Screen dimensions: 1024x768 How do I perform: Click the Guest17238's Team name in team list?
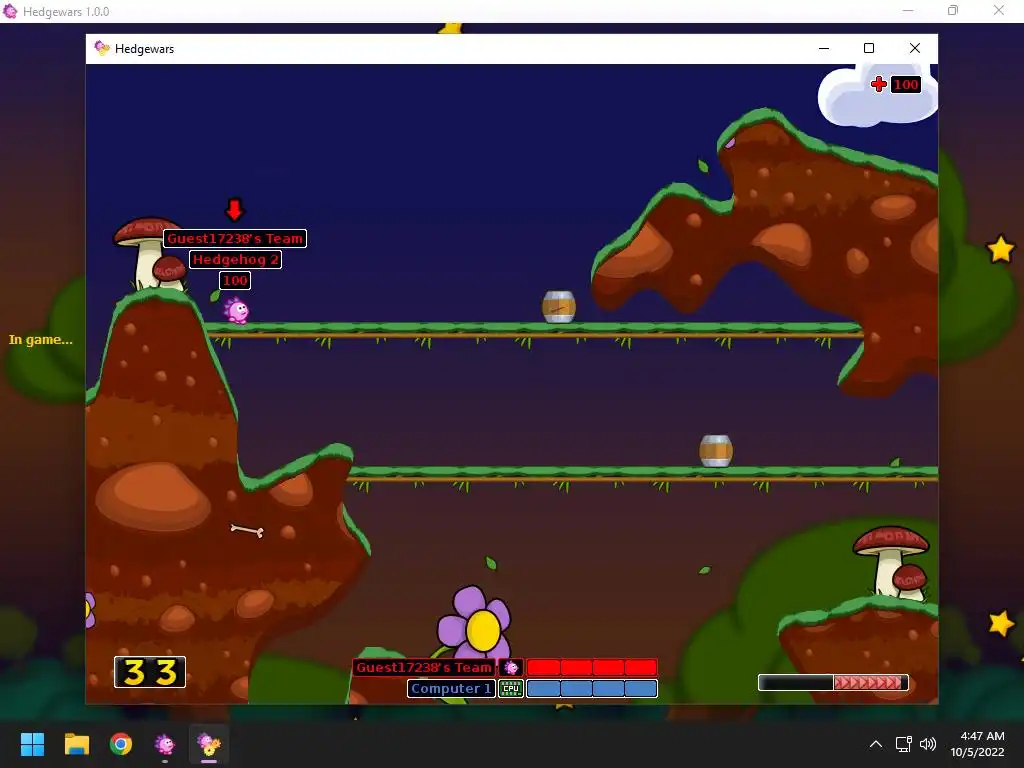point(424,667)
